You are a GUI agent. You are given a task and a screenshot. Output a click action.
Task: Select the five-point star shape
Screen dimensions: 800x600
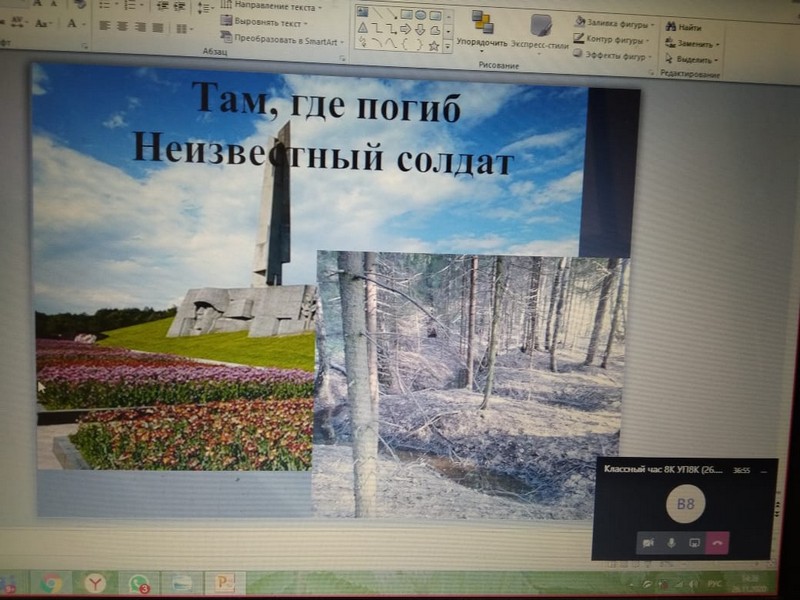(434, 46)
